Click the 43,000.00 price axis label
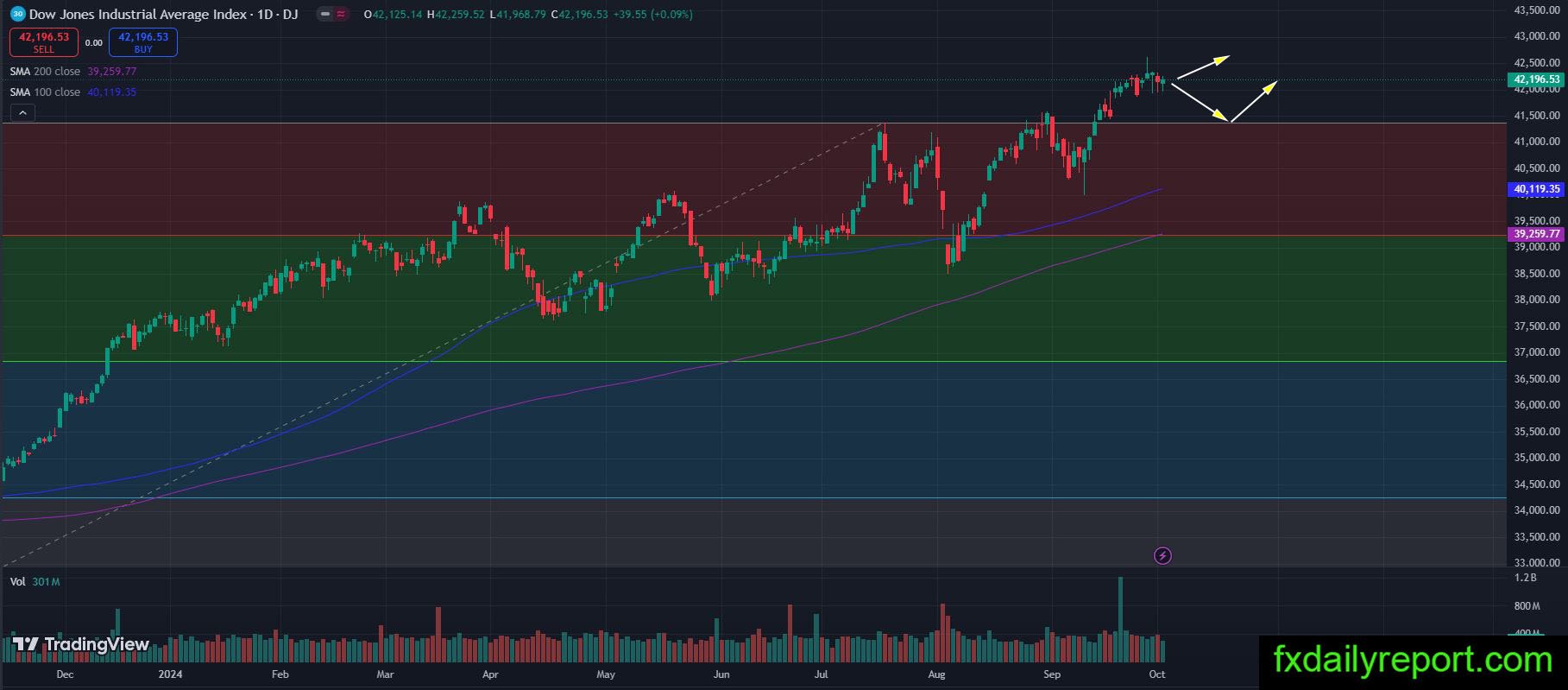Screen dimensions: 1568x690 pyautogui.click(x=1537, y=36)
